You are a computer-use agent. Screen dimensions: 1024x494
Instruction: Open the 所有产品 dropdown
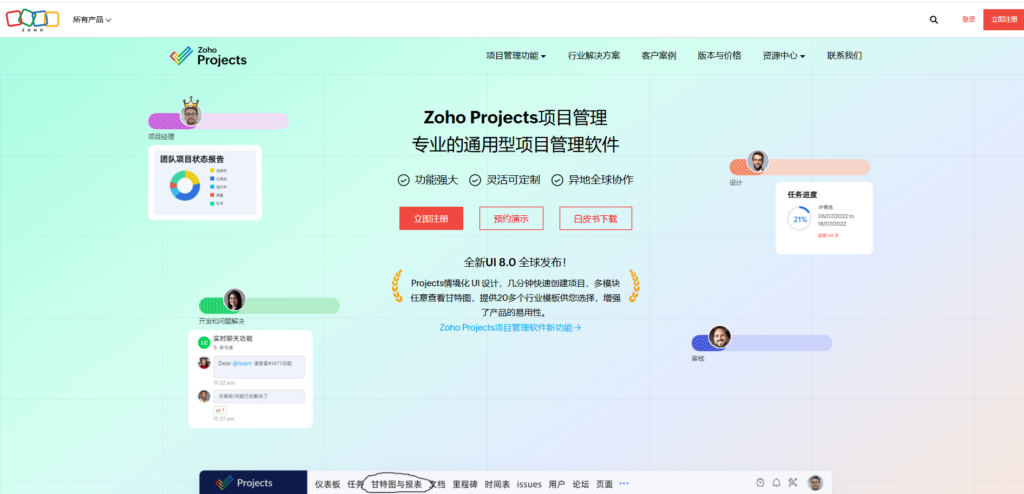click(x=91, y=20)
